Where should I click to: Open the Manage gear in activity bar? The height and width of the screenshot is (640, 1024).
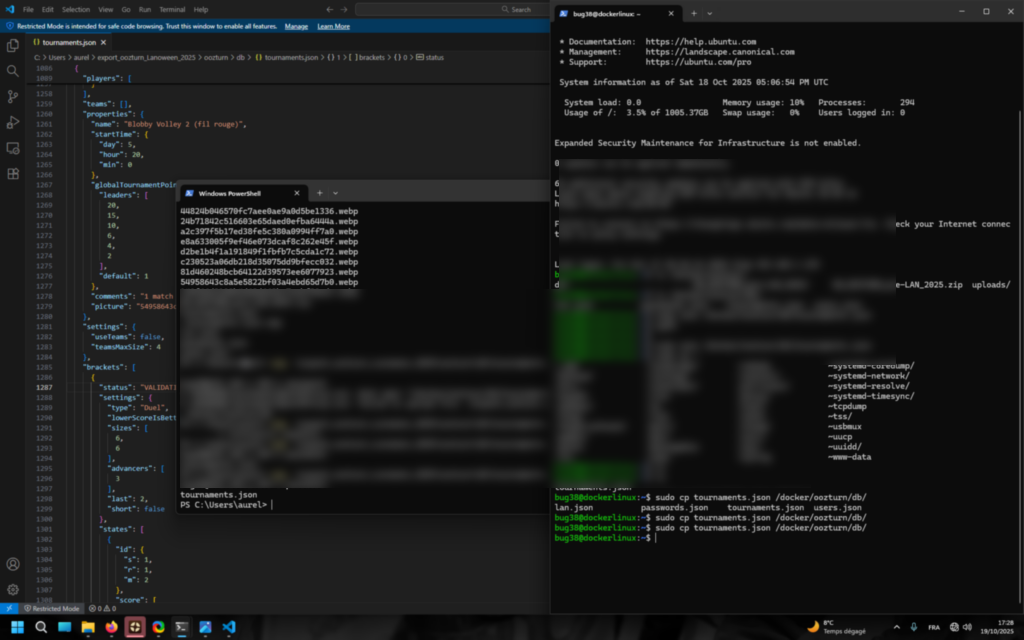point(13,589)
